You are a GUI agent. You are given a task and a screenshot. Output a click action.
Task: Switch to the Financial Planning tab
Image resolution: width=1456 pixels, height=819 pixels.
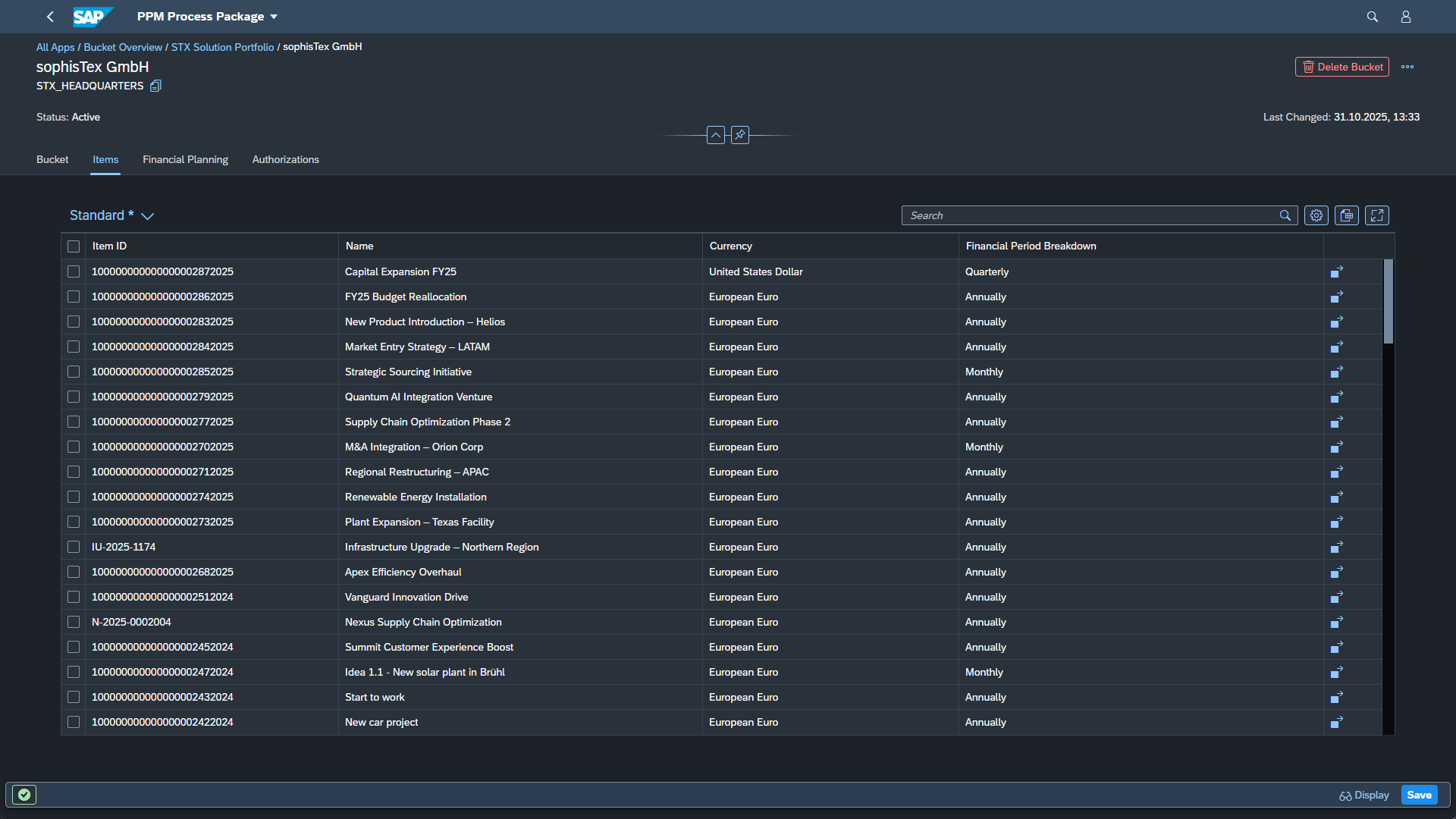pyautogui.click(x=185, y=159)
